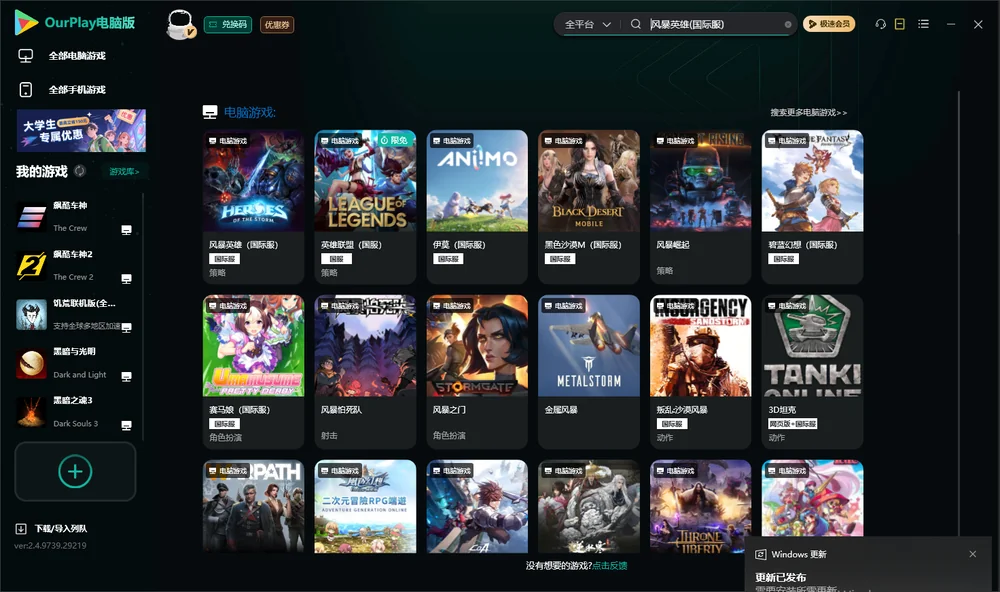
Task: Click the 优惠券 coupon button
Action: pyautogui.click(x=277, y=25)
